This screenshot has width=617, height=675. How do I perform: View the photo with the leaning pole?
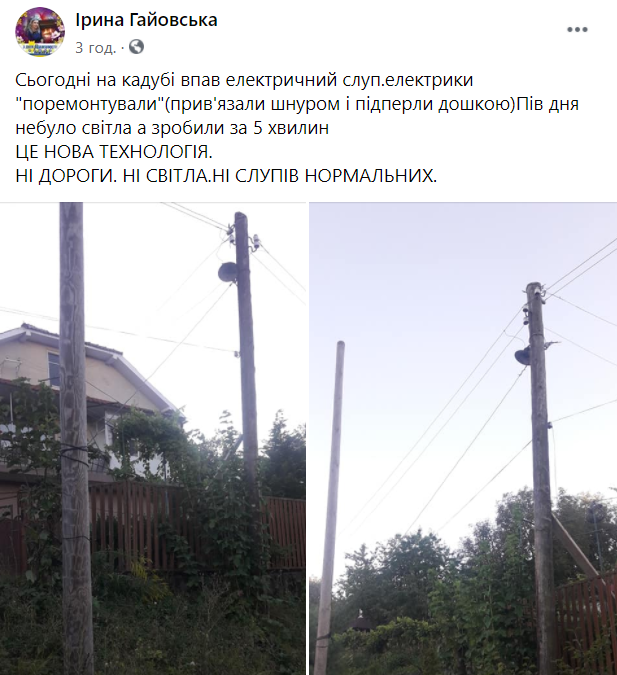[x=463, y=438]
